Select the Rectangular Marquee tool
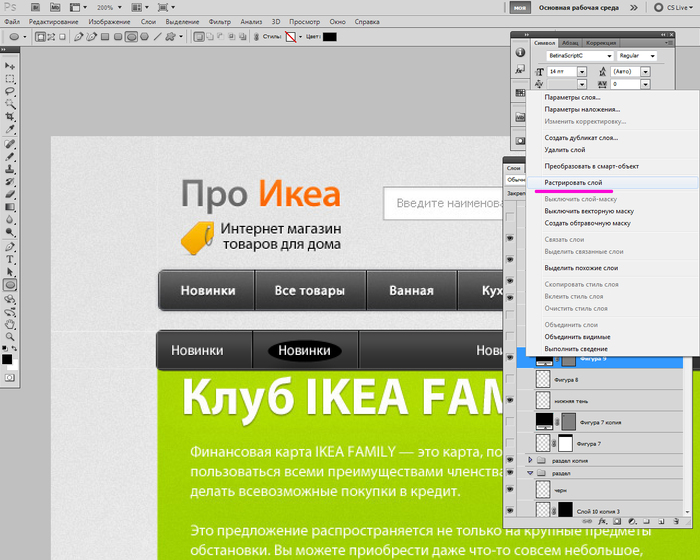Viewport: 700px width, 560px height. click(x=10, y=79)
